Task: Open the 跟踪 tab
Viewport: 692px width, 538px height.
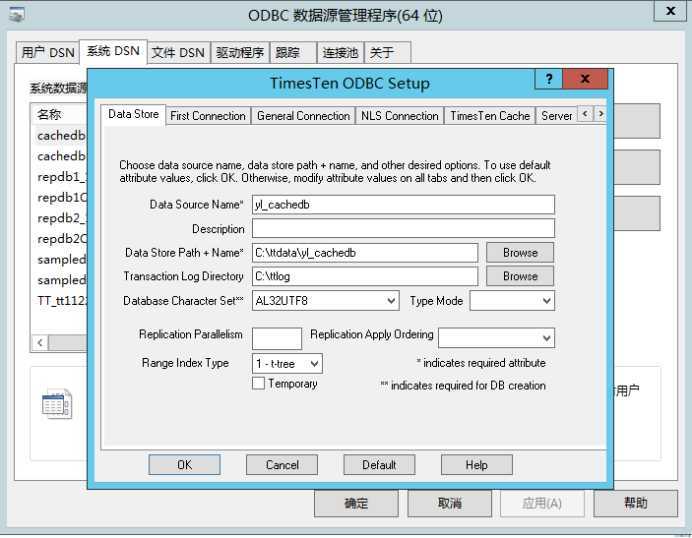Action: (x=293, y=53)
